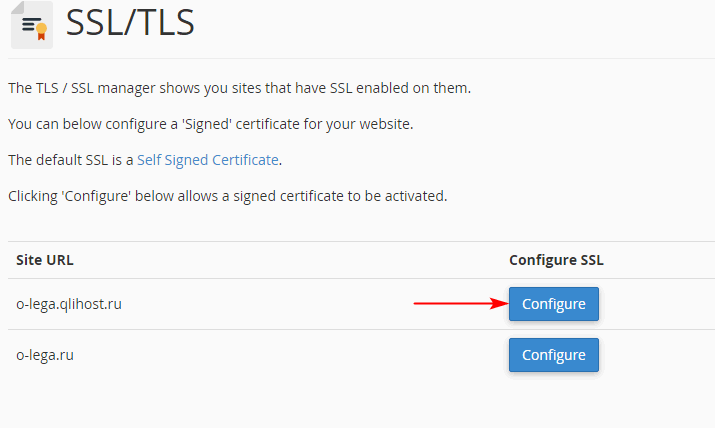Screen dimensions: 715x428
Task: Click the text 'The default SSL is a'
Action: pyautogui.click(x=71, y=160)
